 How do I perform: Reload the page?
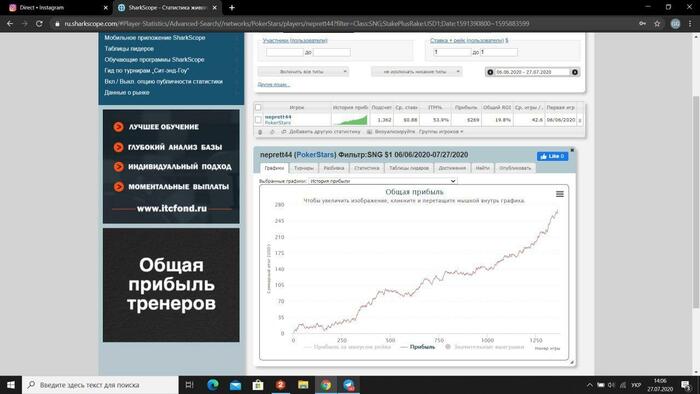[x=39, y=24]
